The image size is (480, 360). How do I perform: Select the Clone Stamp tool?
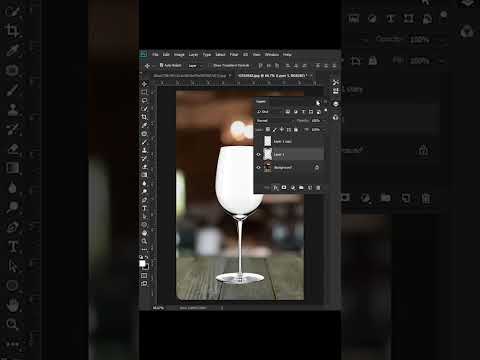pos(144,151)
